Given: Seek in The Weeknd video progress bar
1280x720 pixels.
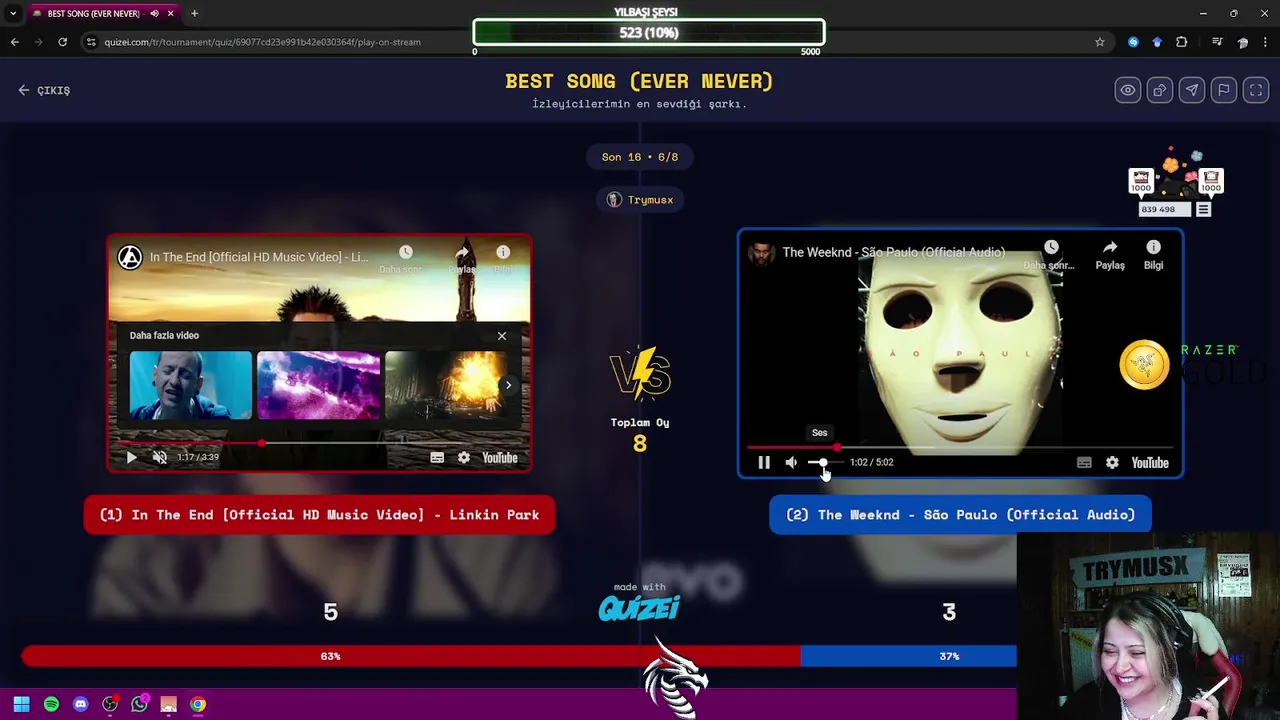Looking at the screenshot, I should coord(960,447).
